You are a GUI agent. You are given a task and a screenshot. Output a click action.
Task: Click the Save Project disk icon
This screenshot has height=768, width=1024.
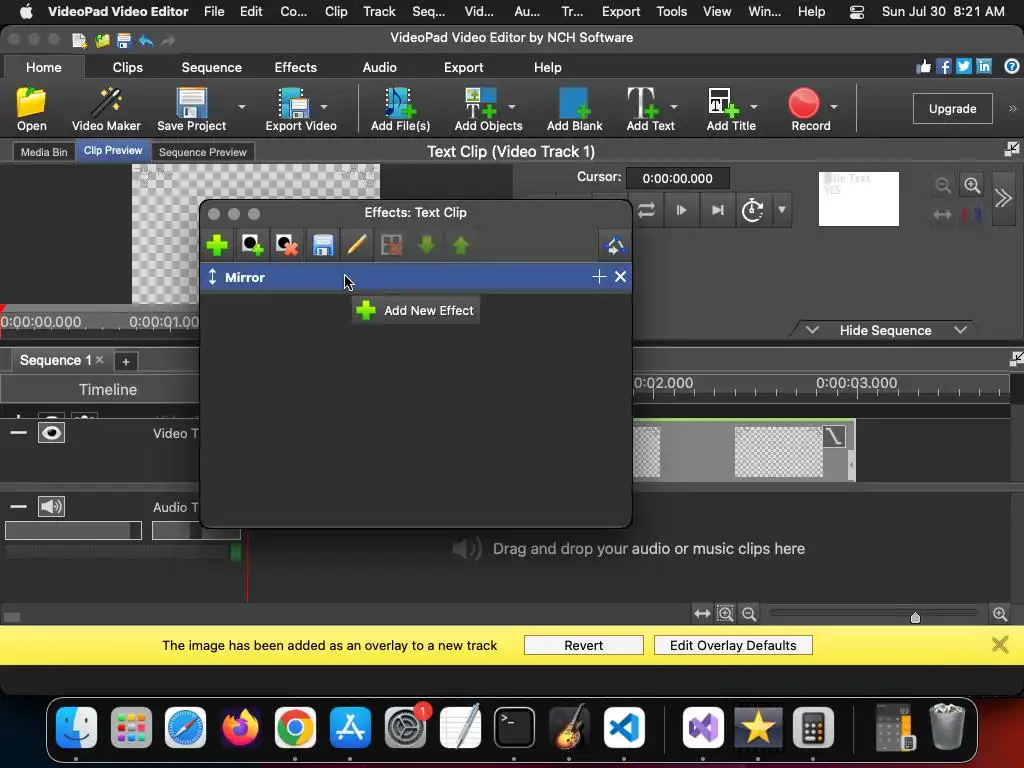click(x=191, y=103)
